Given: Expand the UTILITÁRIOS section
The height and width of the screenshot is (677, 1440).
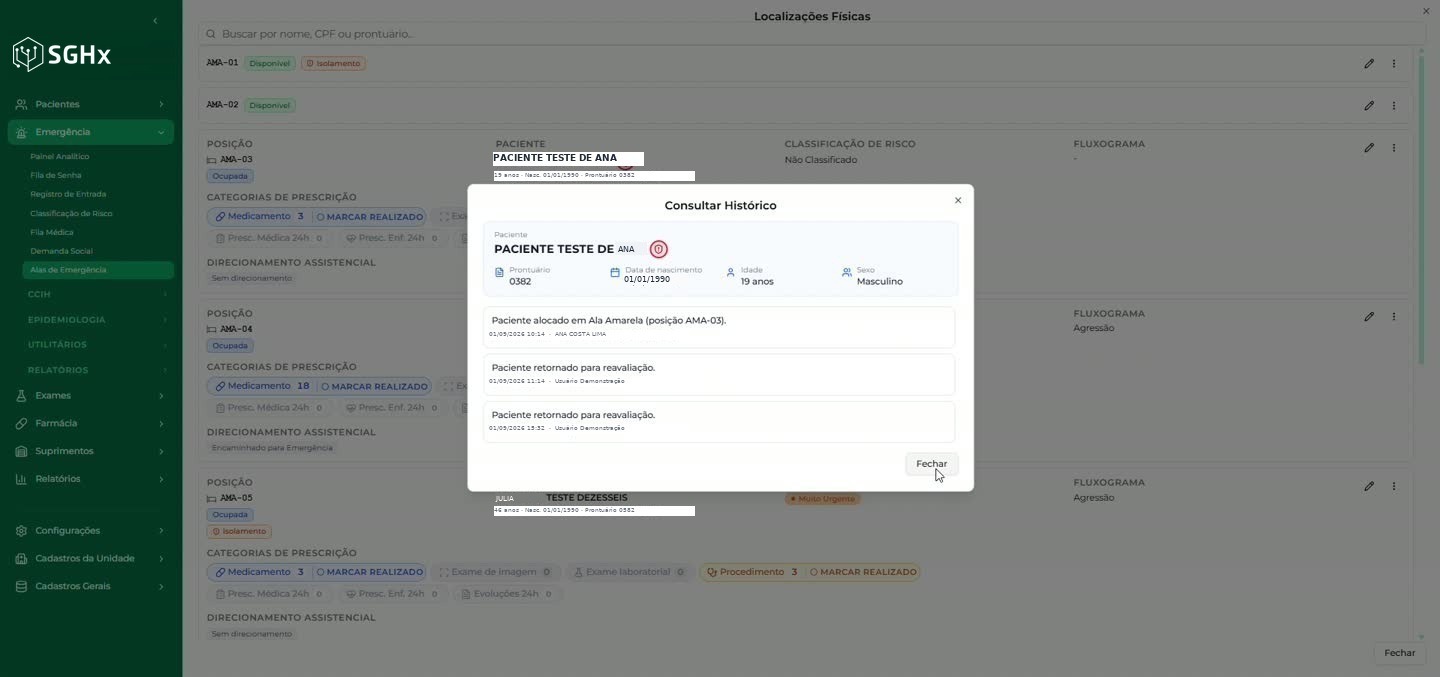Looking at the screenshot, I should pyautogui.click(x=97, y=344).
